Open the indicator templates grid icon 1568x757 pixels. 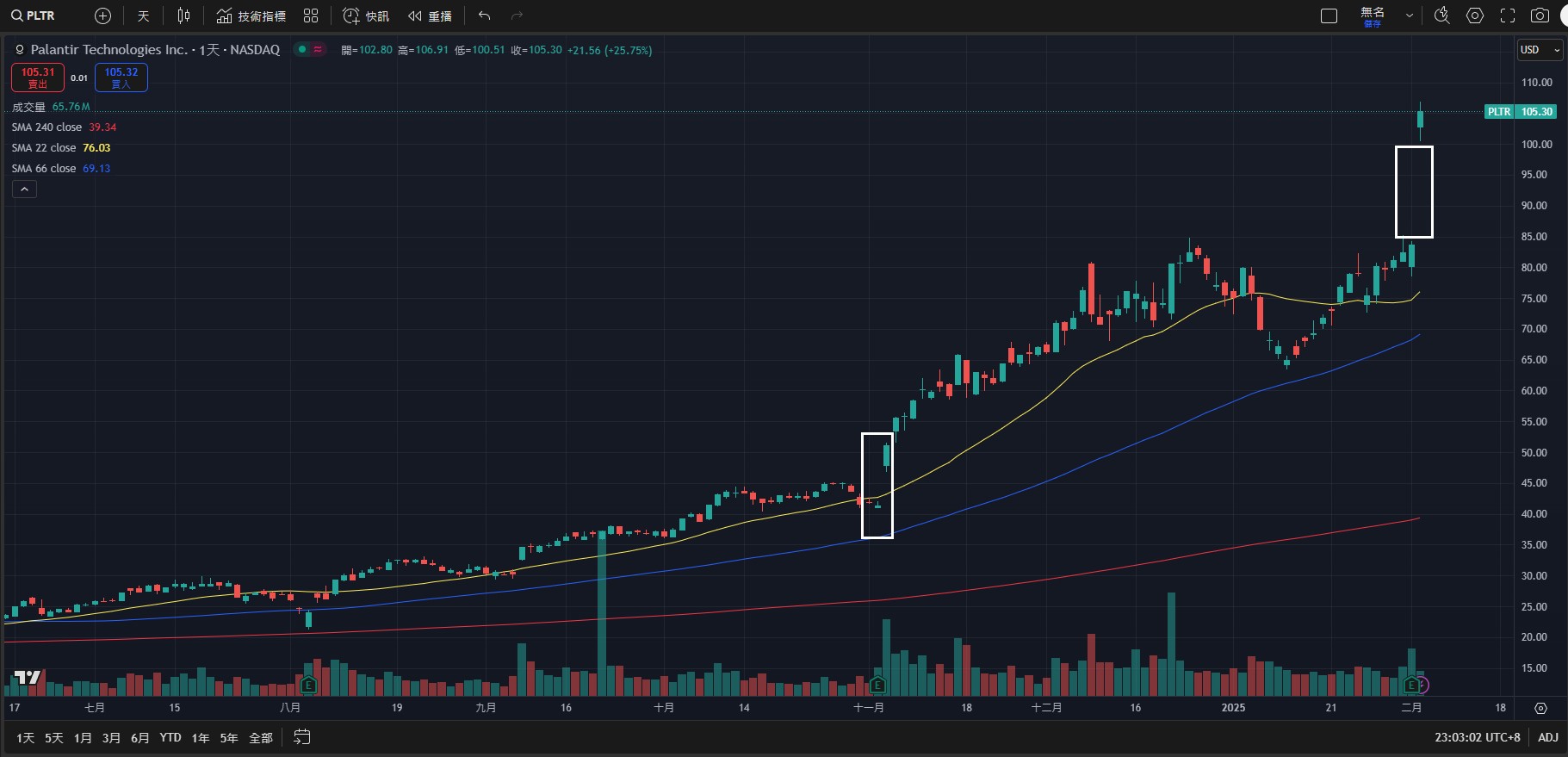(311, 16)
